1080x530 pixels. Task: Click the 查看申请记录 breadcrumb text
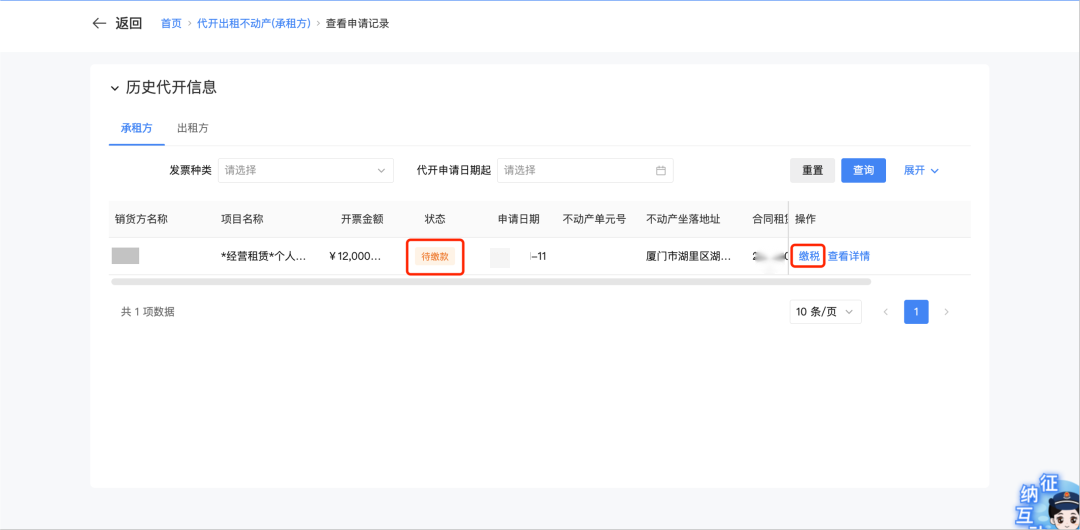tap(357, 23)
